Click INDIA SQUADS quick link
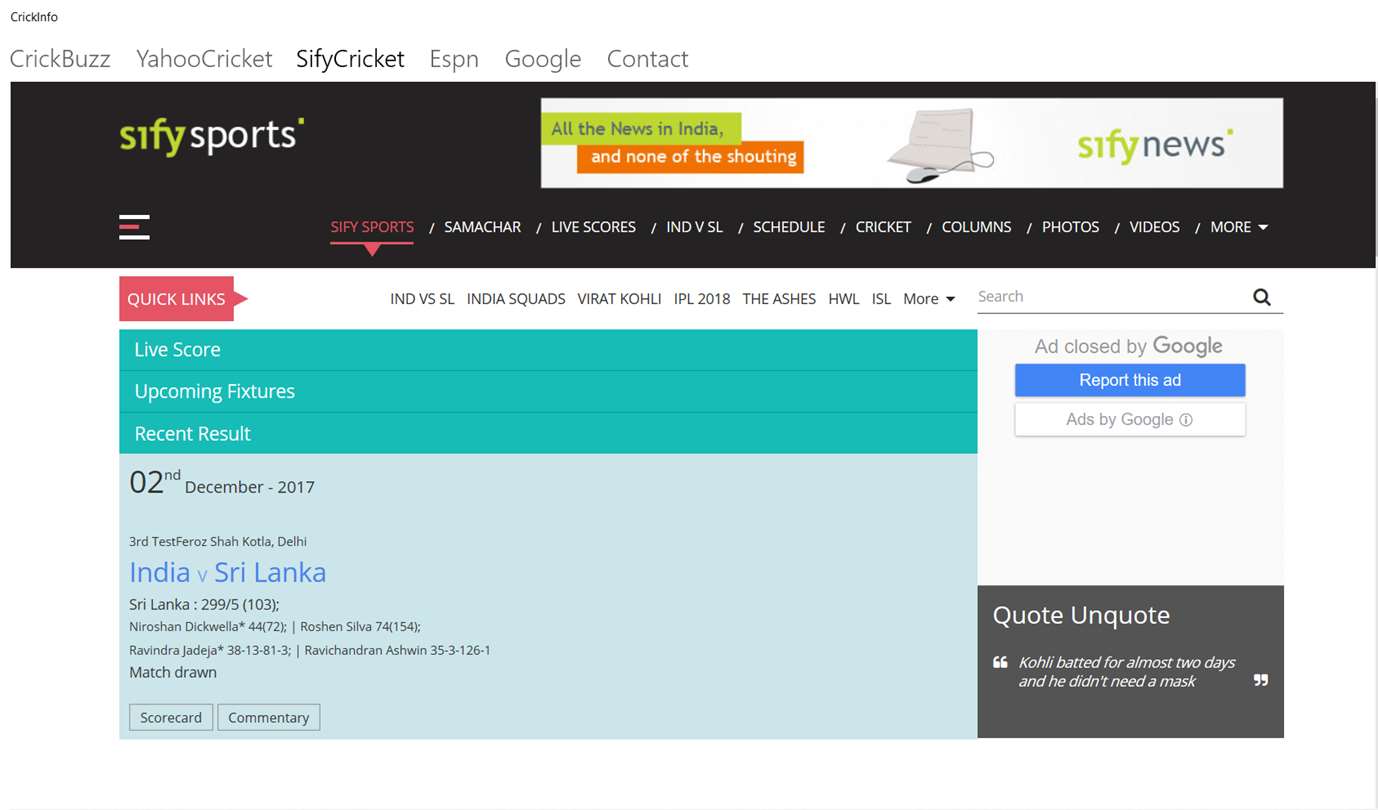 [x=516, y=299]
